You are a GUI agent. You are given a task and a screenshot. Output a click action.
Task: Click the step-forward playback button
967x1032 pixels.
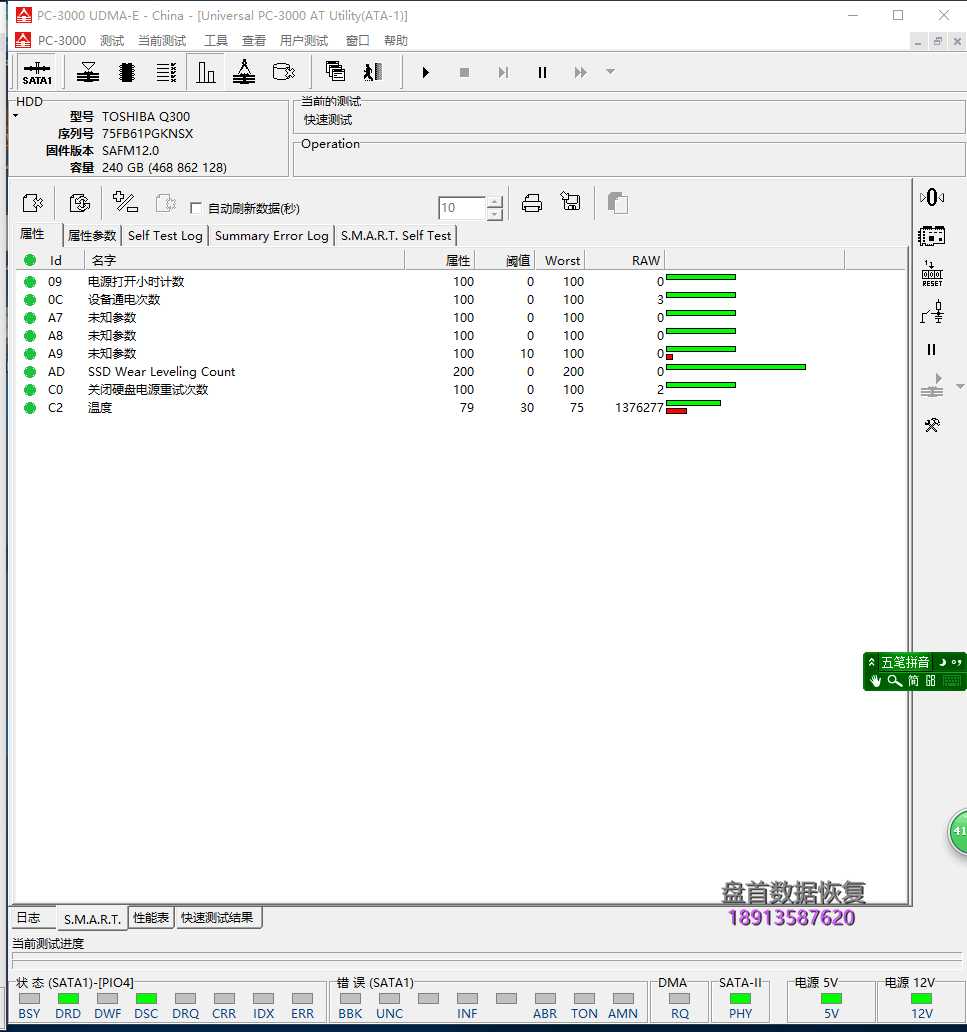(503, 72)
